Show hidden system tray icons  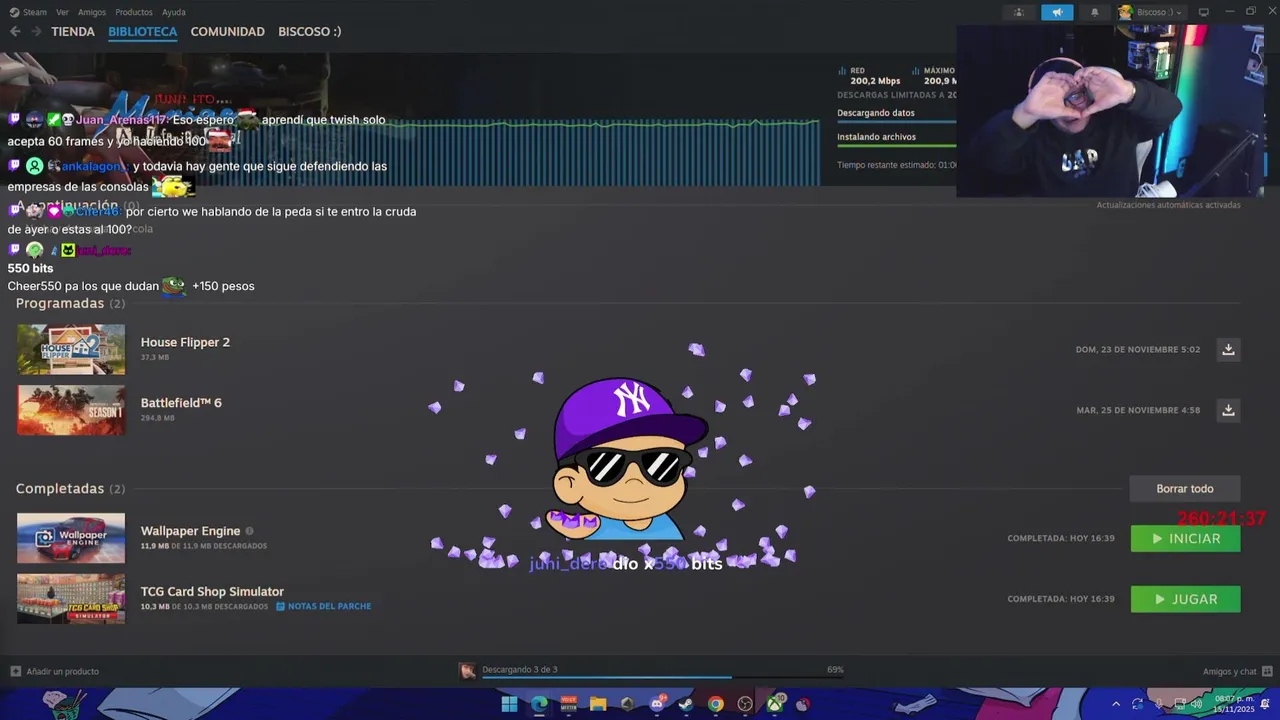pos(1116,704)
